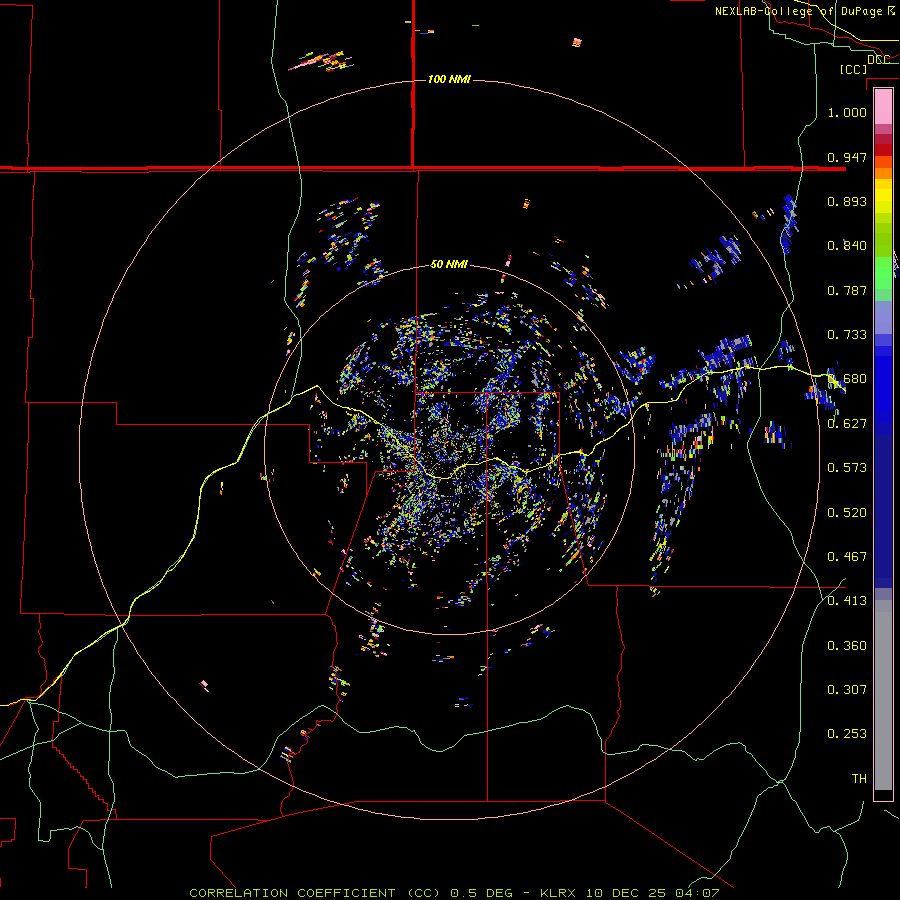Viewport: 900px width, 900px height.
Task: Click the 0.733 legend value
Action: coord(847,335)
